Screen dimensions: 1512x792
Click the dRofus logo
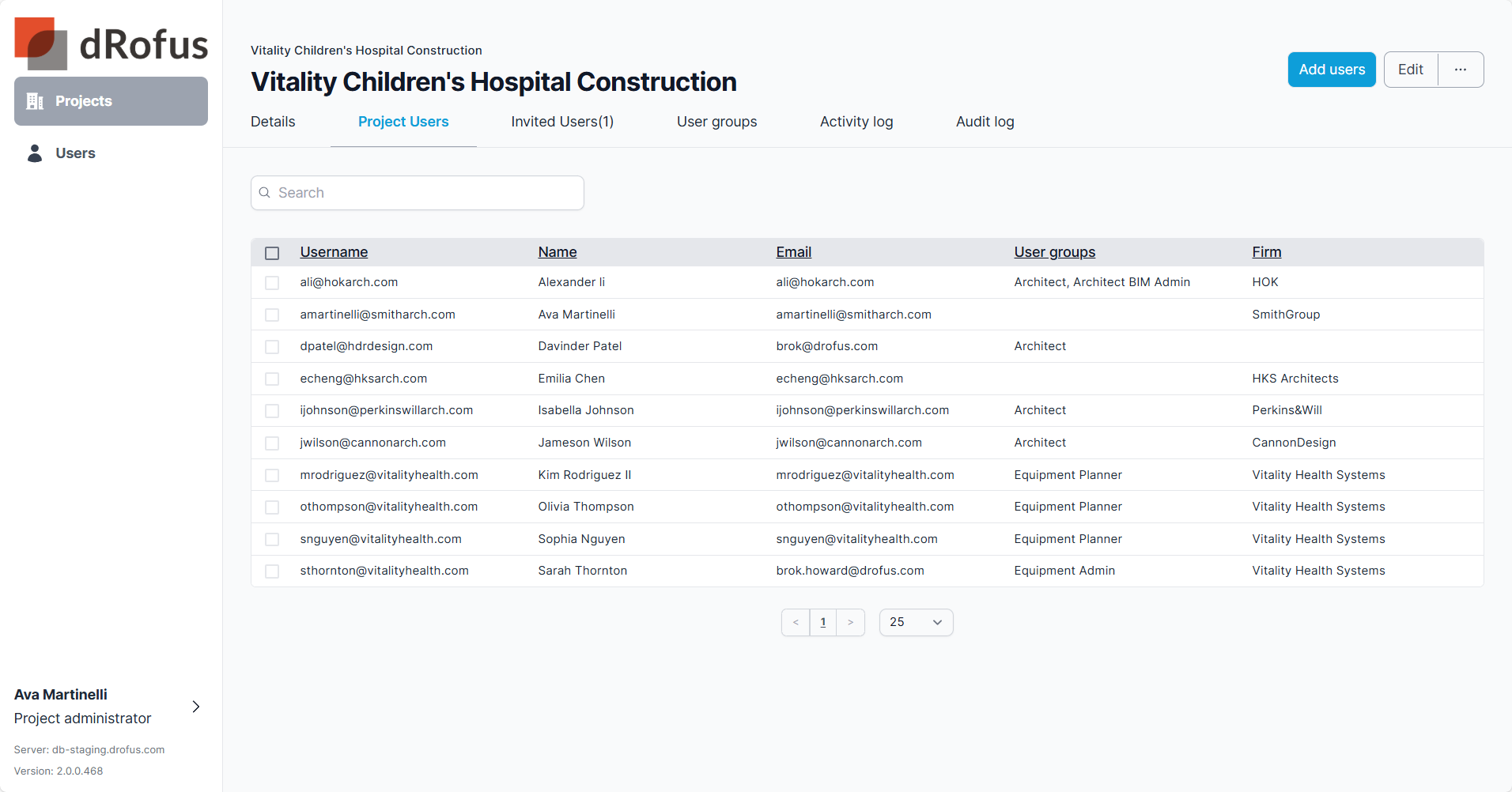click(112, 43)
